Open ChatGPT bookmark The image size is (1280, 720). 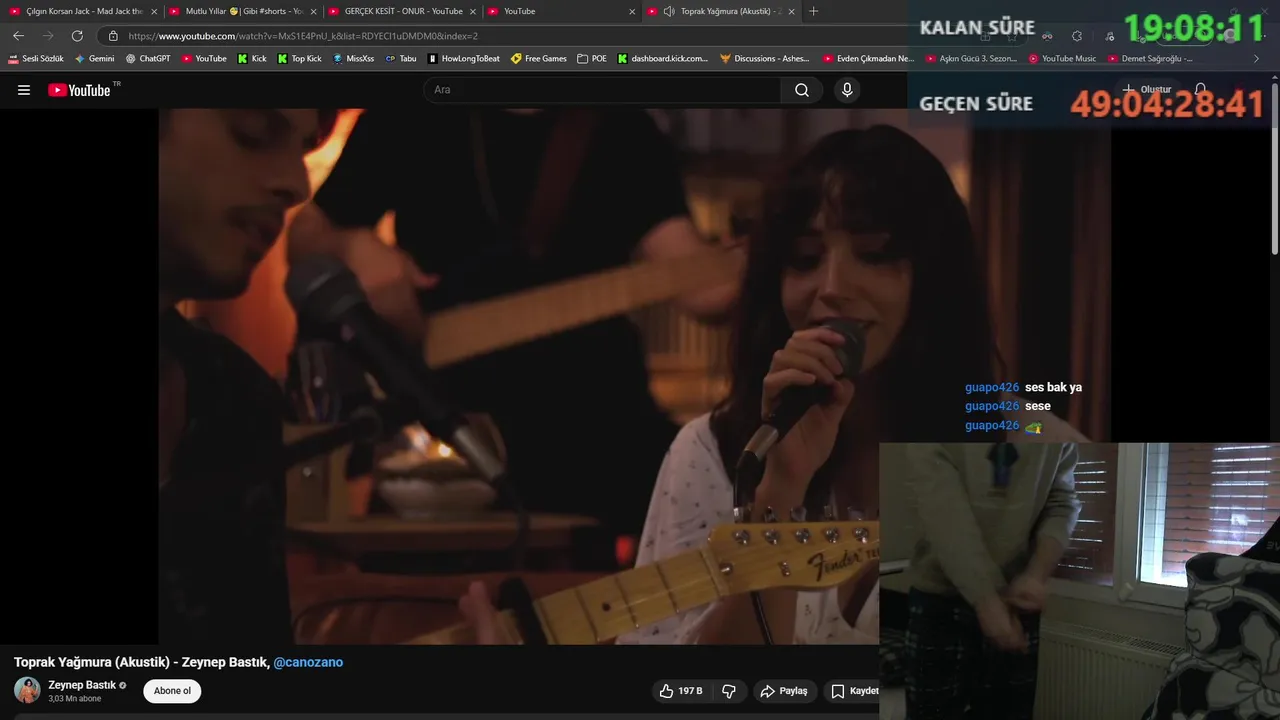148,59
